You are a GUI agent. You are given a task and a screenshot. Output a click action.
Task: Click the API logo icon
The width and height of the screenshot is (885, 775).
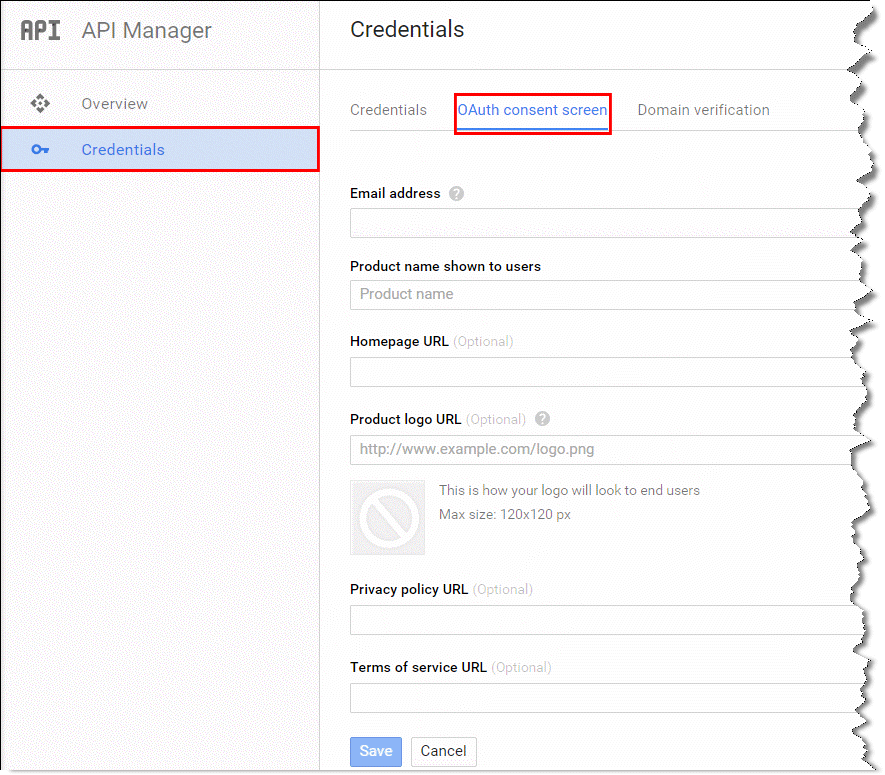click(40, 30)
